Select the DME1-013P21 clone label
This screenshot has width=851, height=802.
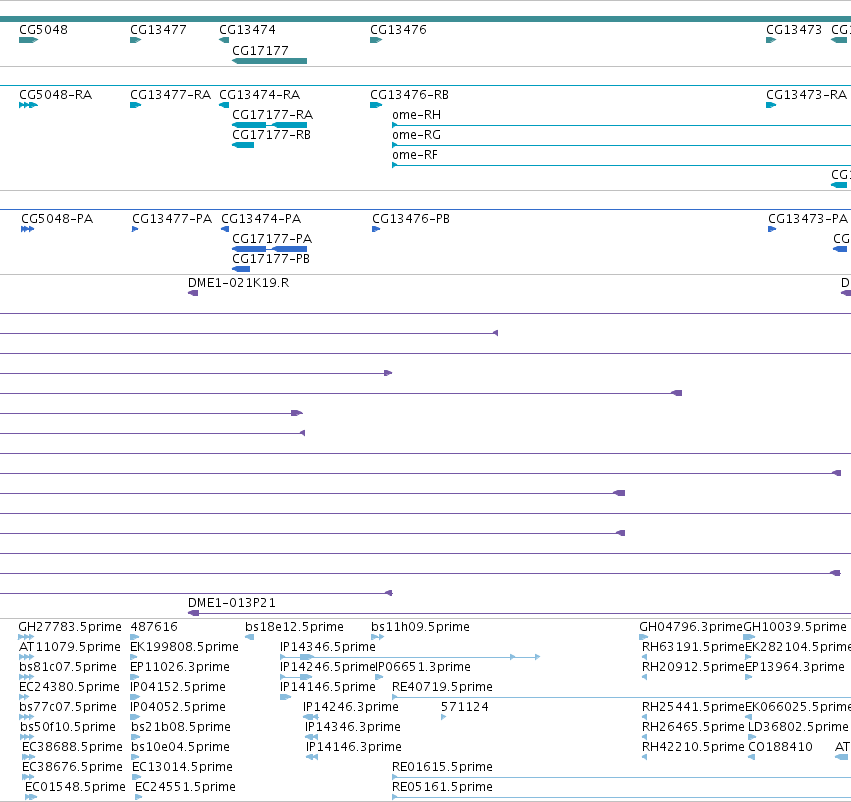coord(232,603)
